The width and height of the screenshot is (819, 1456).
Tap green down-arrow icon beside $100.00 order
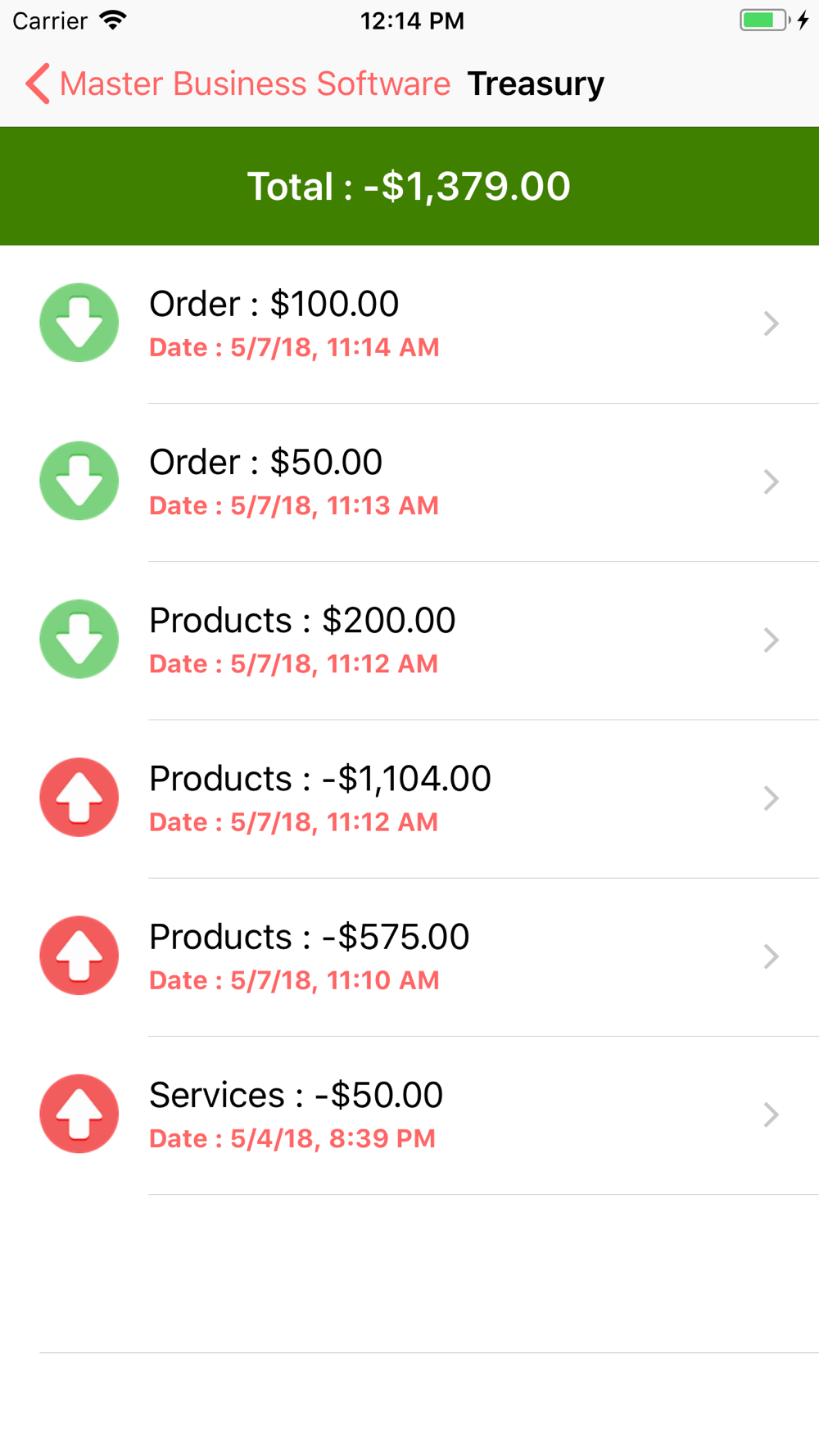coord(79,323)
